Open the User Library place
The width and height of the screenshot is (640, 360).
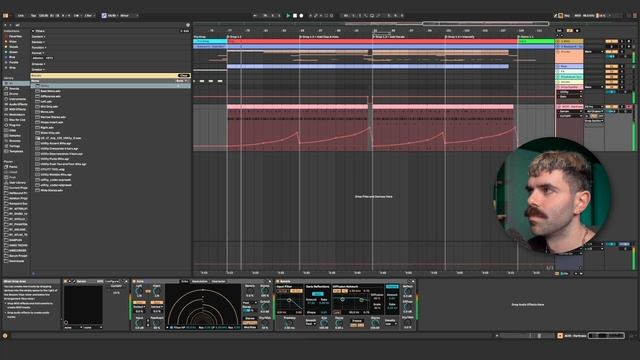(x=17, y=182)
